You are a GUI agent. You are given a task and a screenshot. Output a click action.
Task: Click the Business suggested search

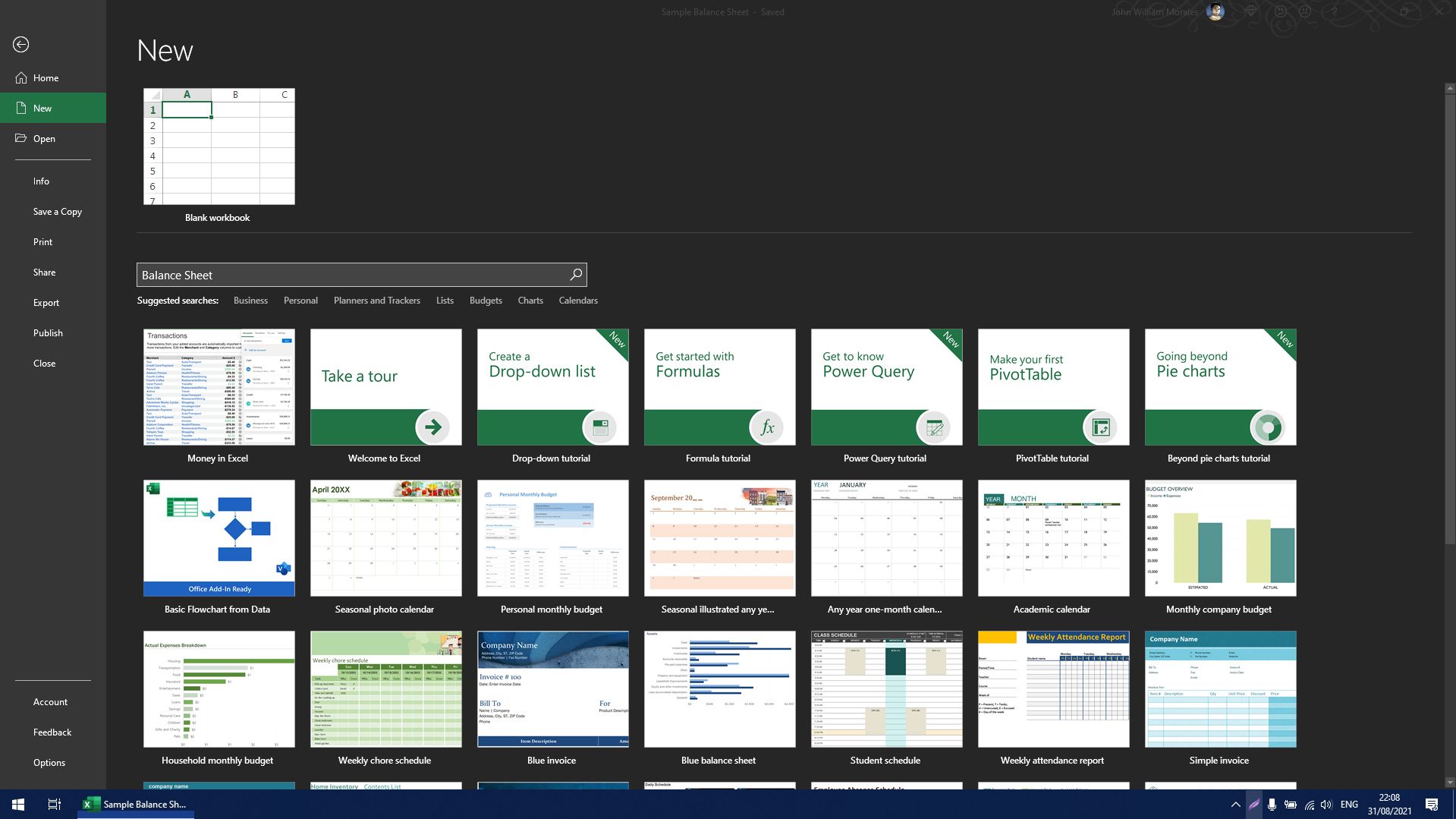[250, 301]
